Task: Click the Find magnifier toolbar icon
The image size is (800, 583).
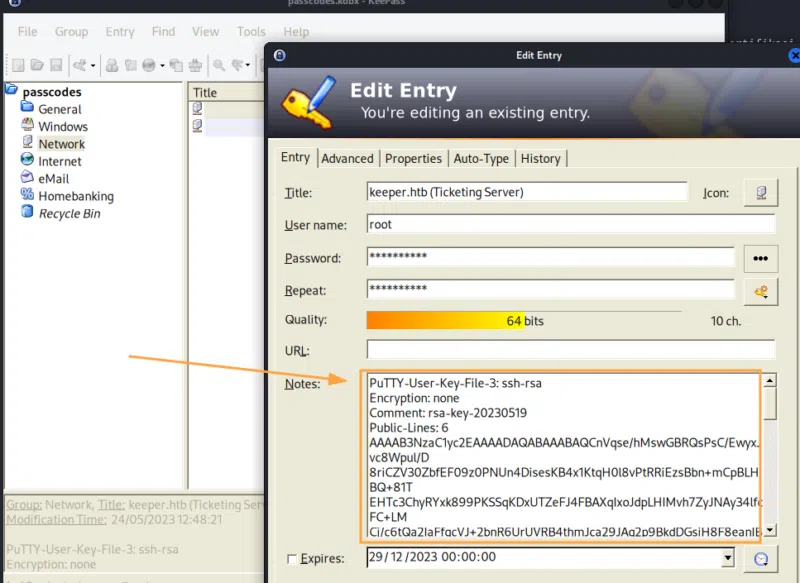Action: pos(219,65)
